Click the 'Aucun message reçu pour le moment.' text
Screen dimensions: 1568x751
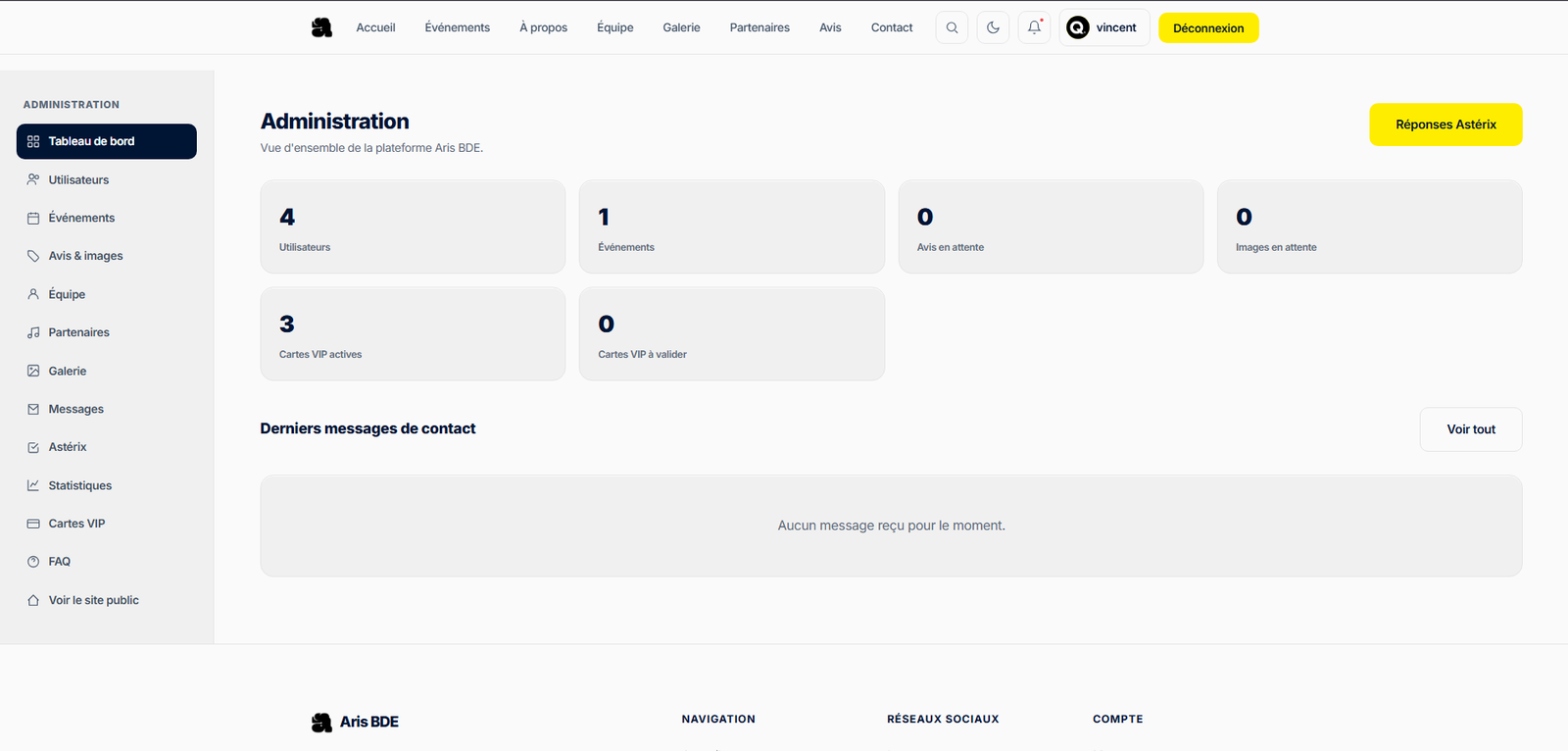(892, 526)
